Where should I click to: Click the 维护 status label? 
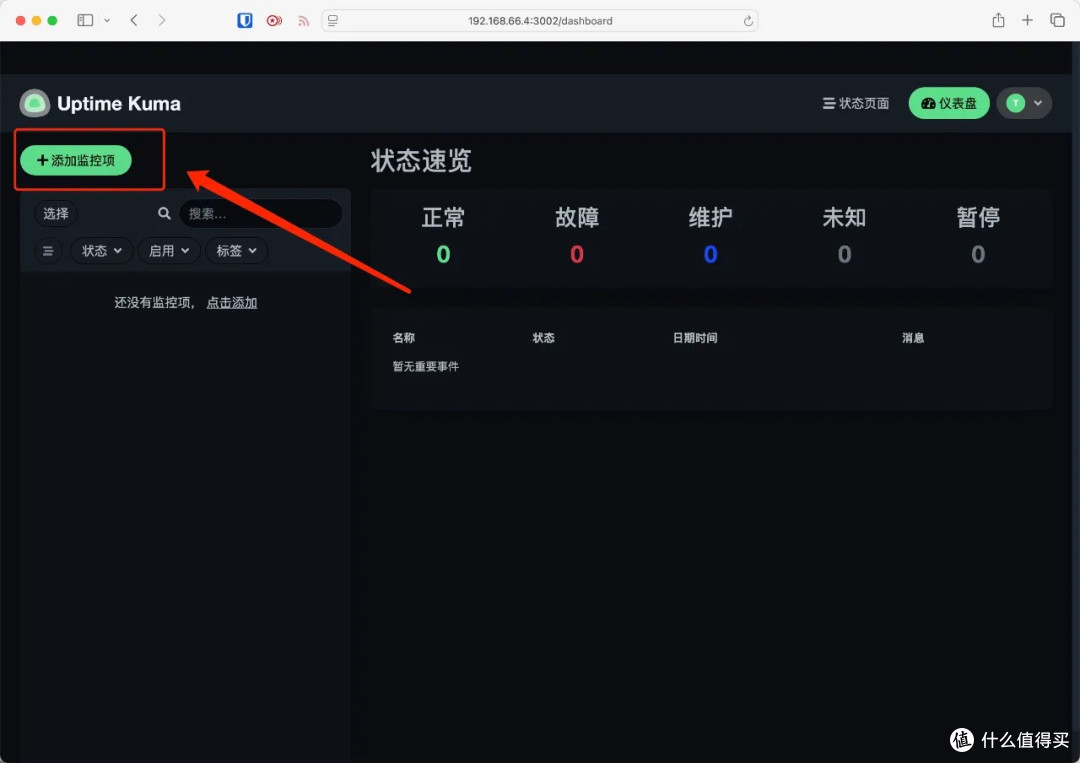pos(711,218)
